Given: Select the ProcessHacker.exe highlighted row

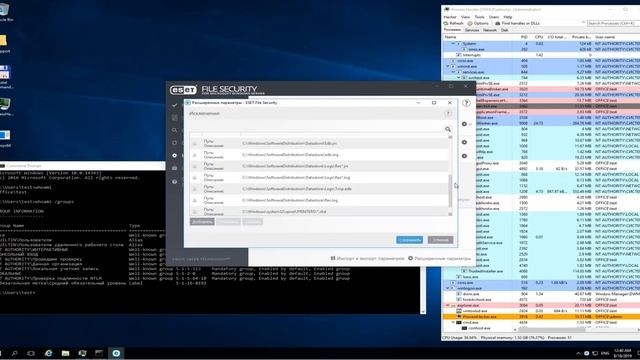Looking at the screenshot, I should (x=541, y=317).
